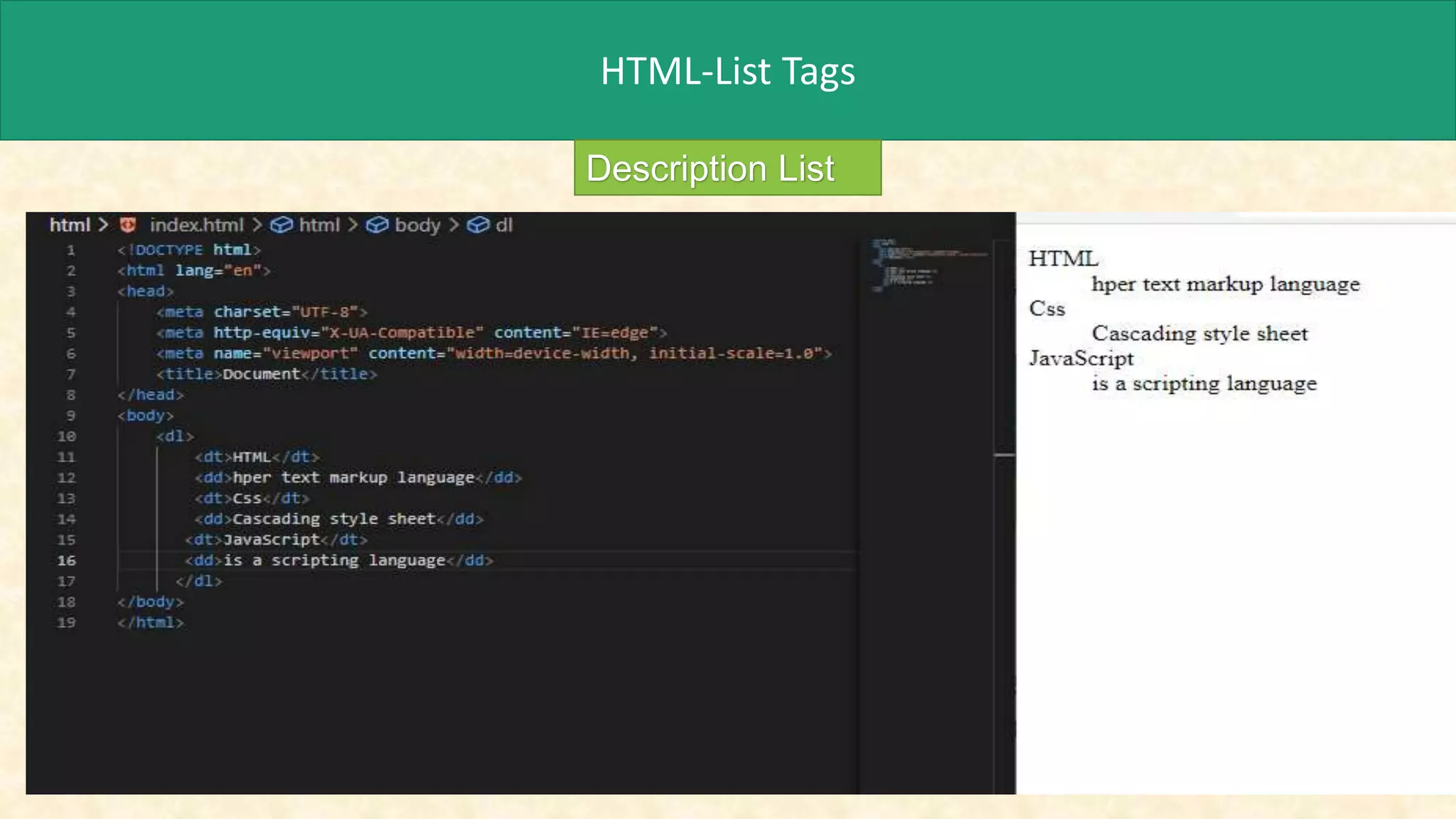Screen dimensions: 1456x819
Task: Click the 'Description List' green label
Action: coord(728,168)
